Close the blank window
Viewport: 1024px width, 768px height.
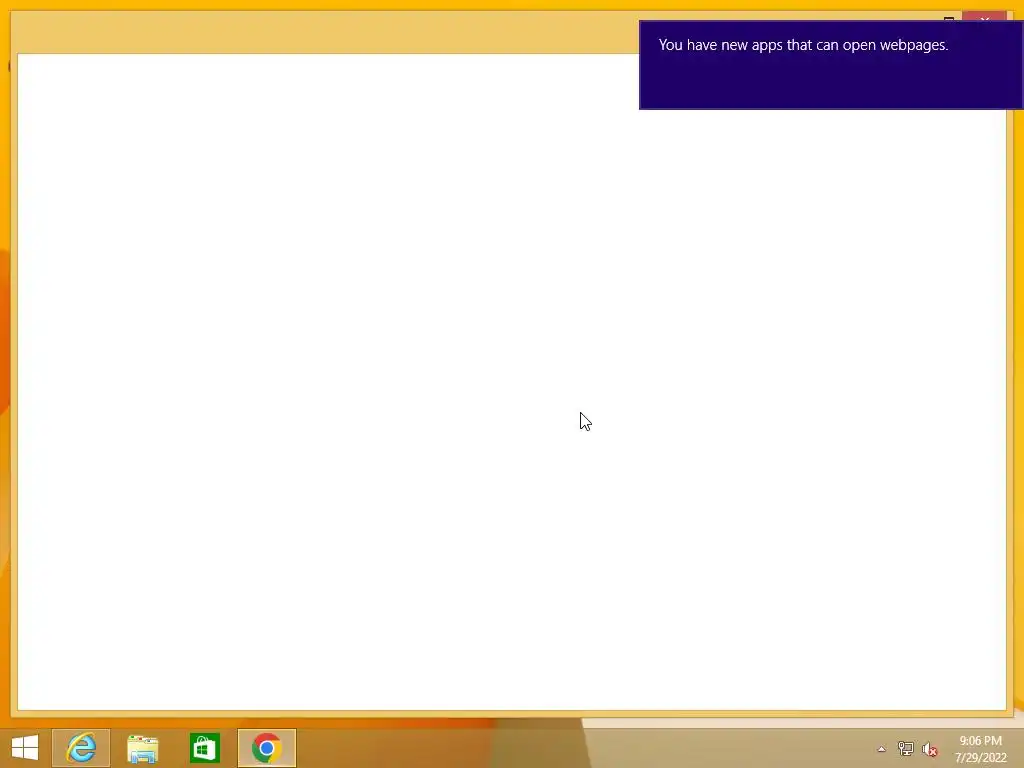pos(985,18)
